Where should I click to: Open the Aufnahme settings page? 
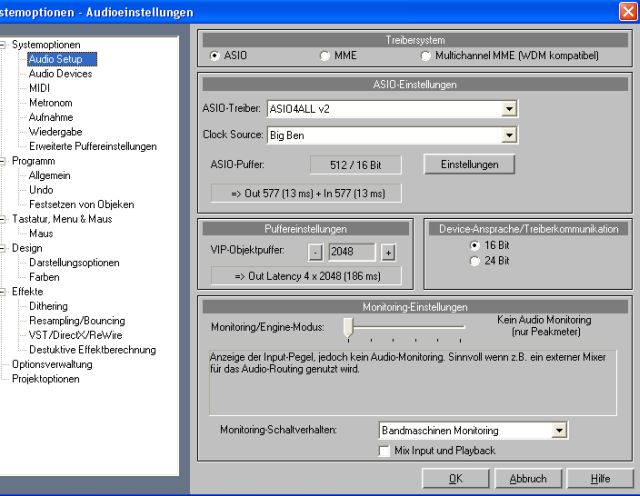tap(51, 118)
